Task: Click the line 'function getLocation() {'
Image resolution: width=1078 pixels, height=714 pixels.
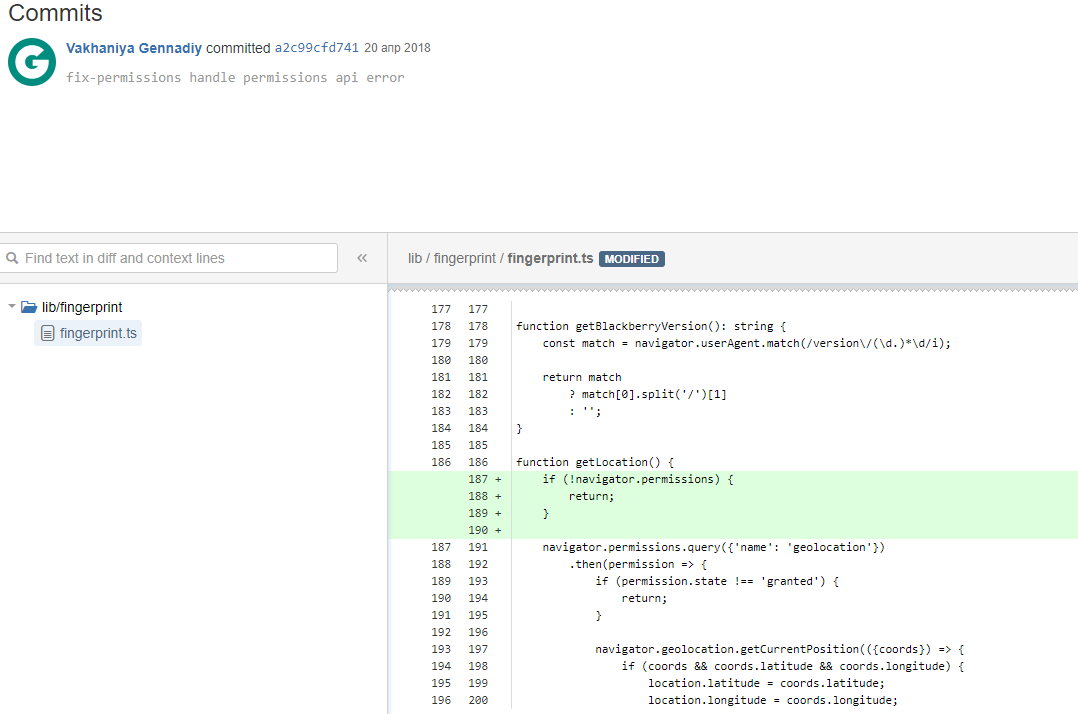Action: pyautogui.click(x=595, y=462)
